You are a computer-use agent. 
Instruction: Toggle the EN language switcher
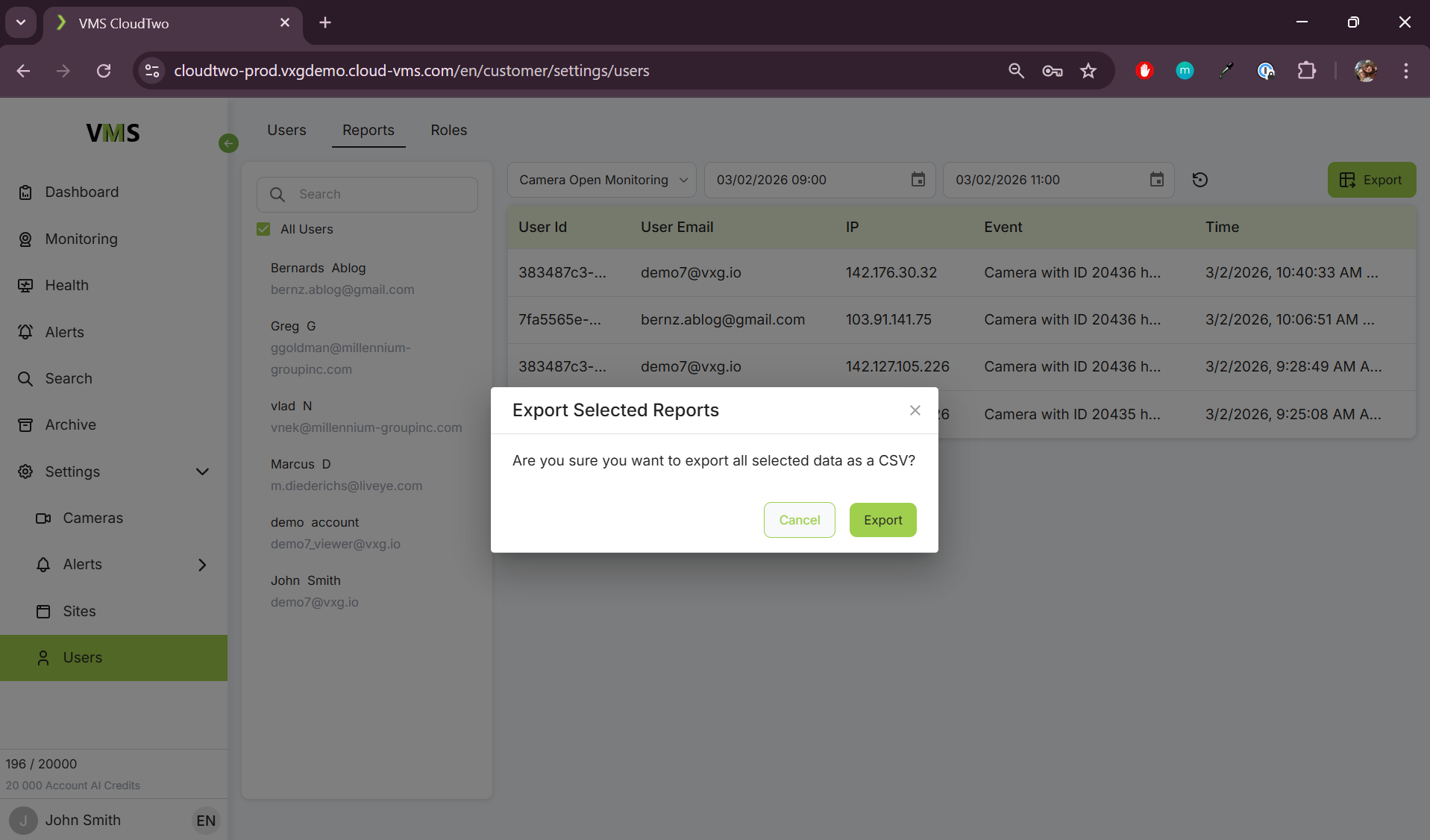pyautogui.click(x=206, y=821)
